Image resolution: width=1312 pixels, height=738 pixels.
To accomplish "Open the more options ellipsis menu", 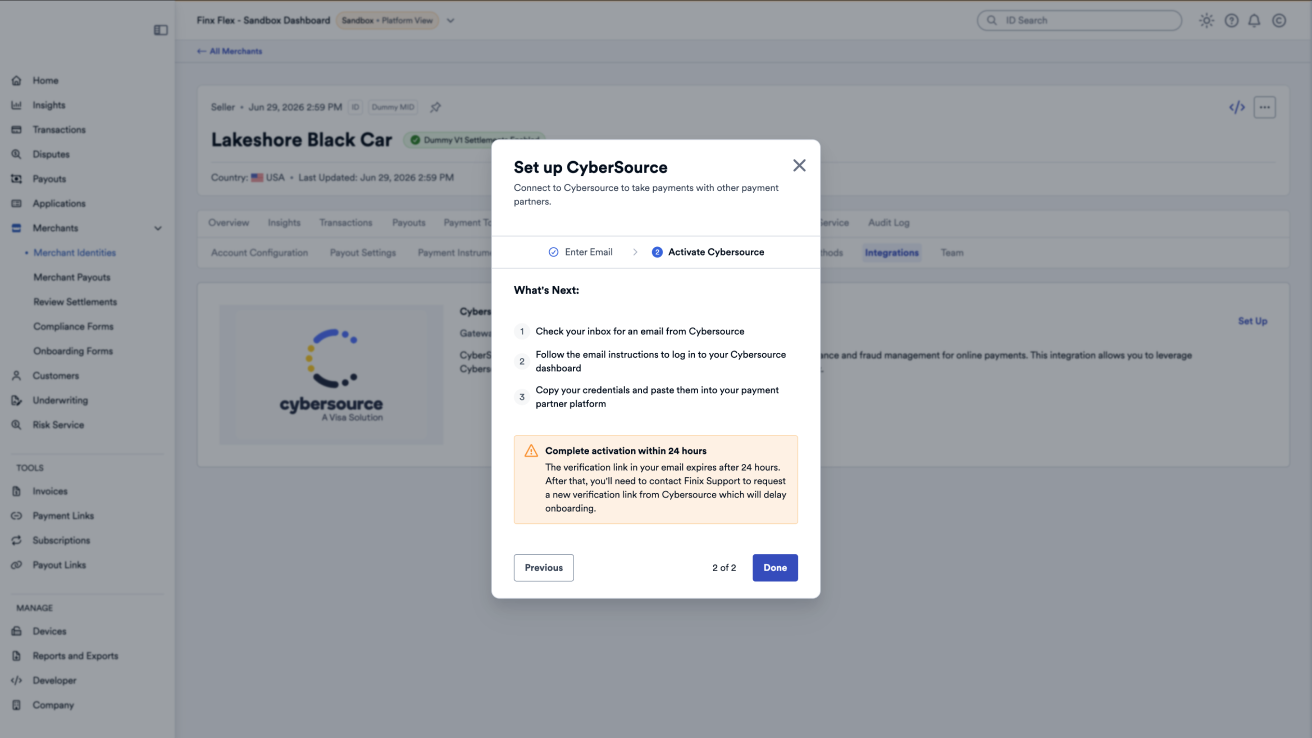I will coord(1265,107).
